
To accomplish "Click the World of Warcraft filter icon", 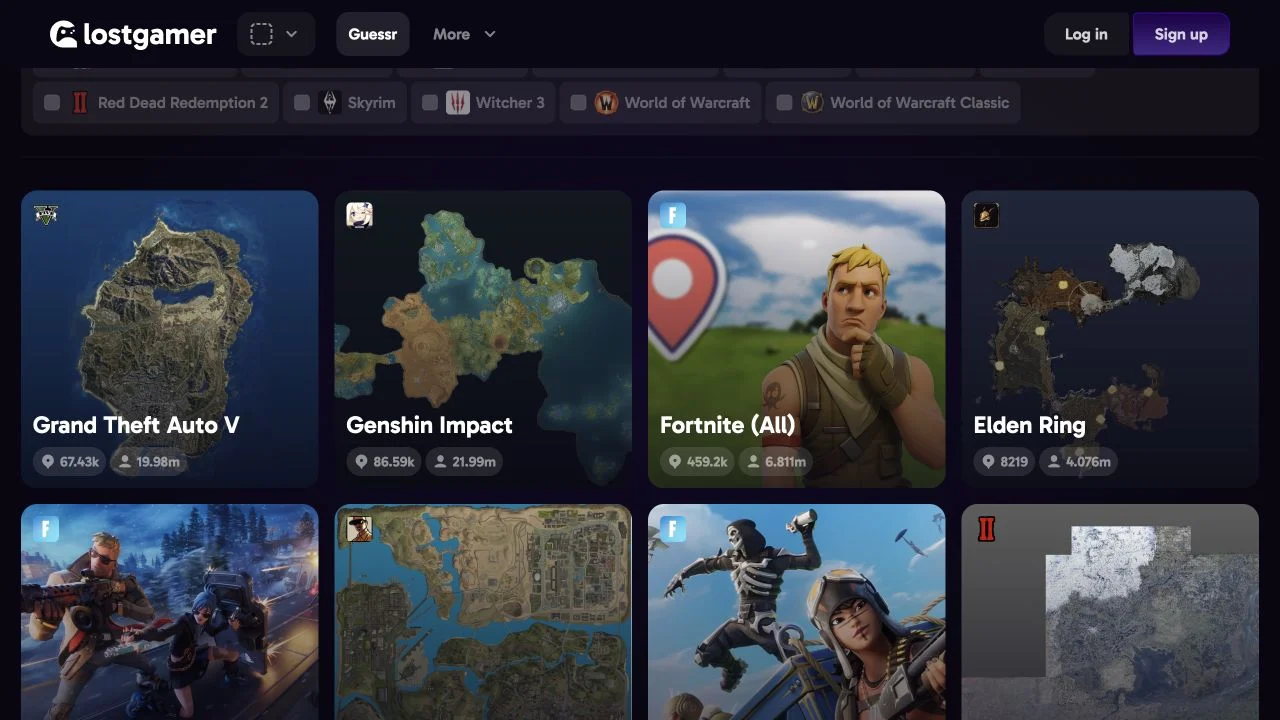I will (x=606, y=102).
